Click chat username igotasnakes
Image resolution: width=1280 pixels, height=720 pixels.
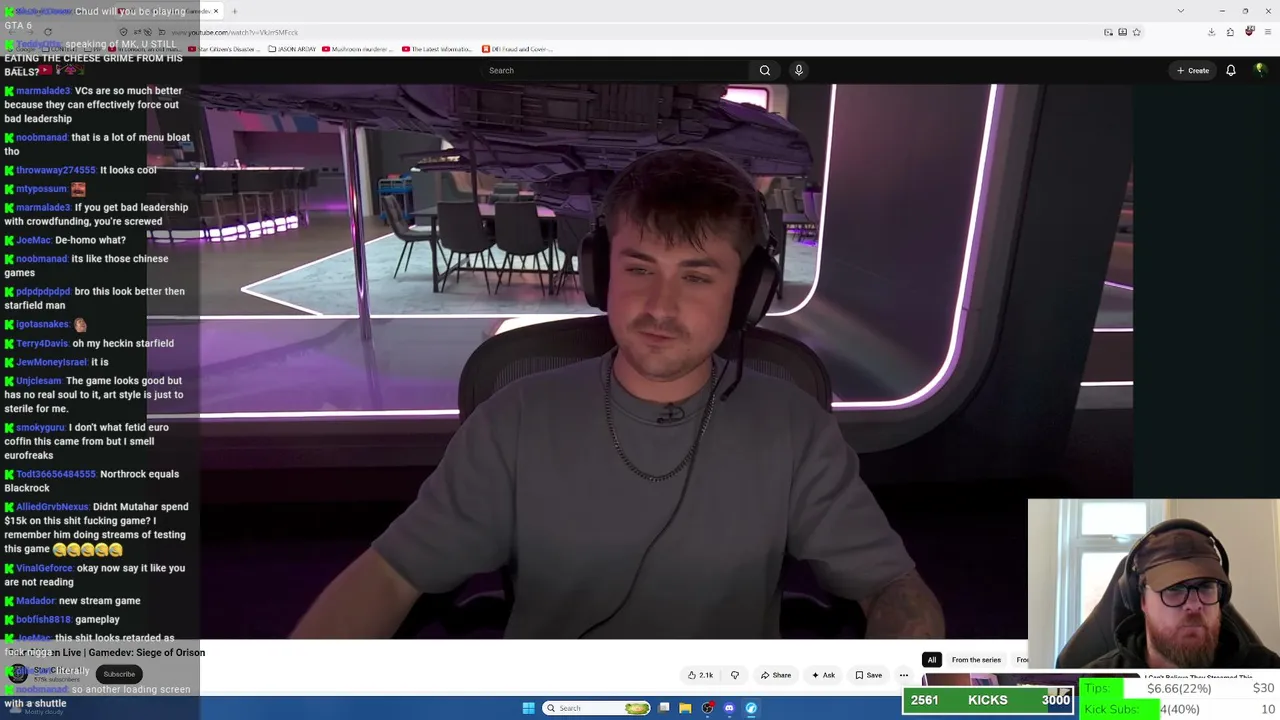tap(42, 325)
